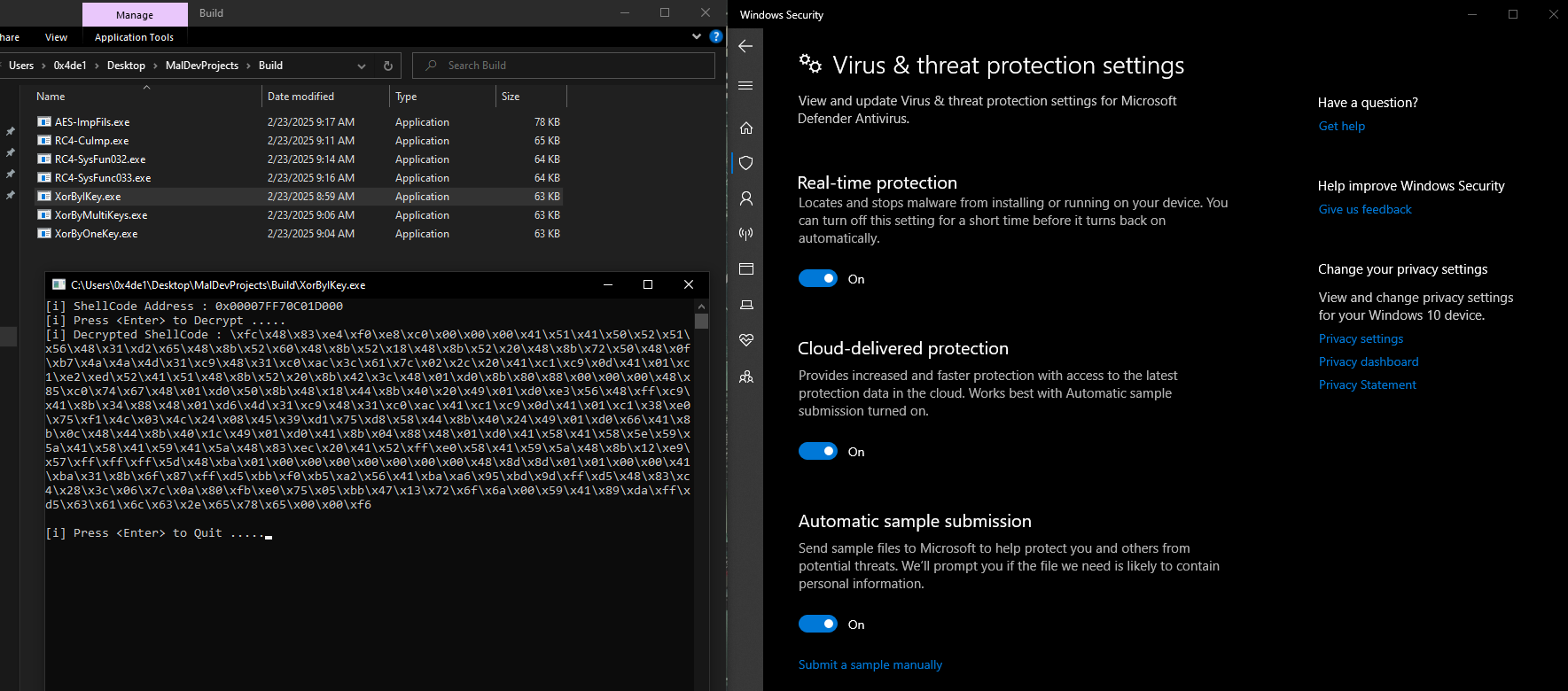Click Submit a sample manually link
Image resolution: width=1568 pixels, height=691 pixels.
tap(870, 665)
